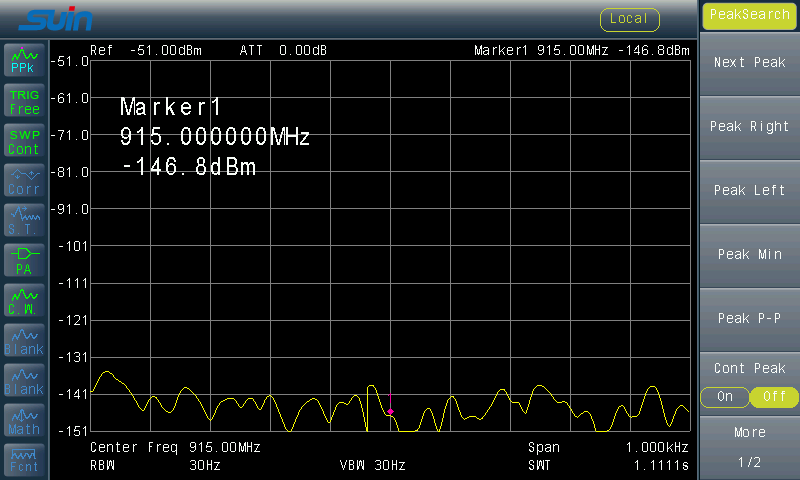
Task: Choose Peak Min from the menu
Action: 749,255
